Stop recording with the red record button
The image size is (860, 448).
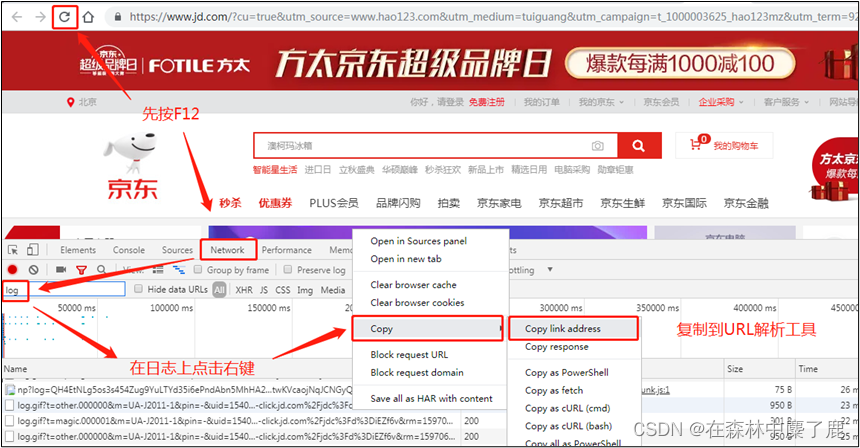point(13,270)
